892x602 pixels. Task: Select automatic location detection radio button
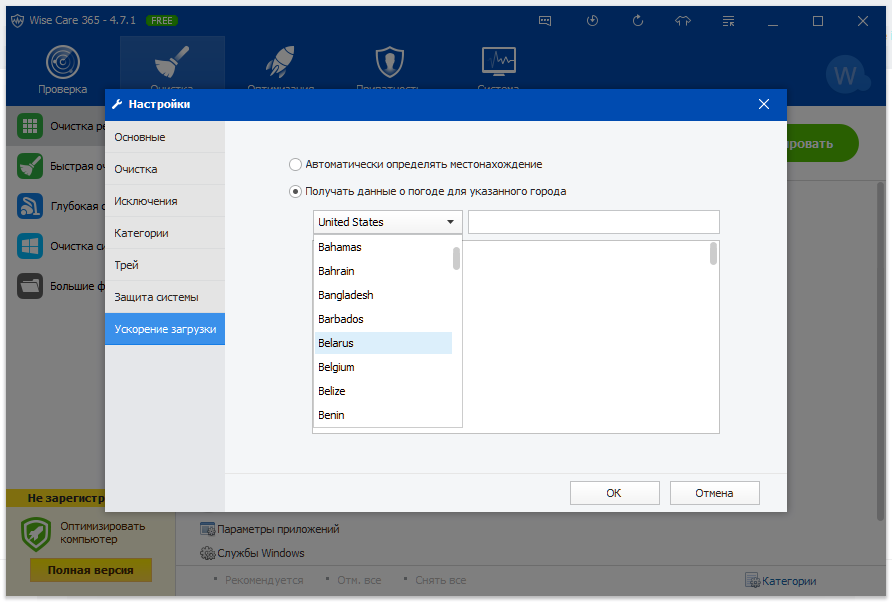pyautogui.click(x=295, y=164)
